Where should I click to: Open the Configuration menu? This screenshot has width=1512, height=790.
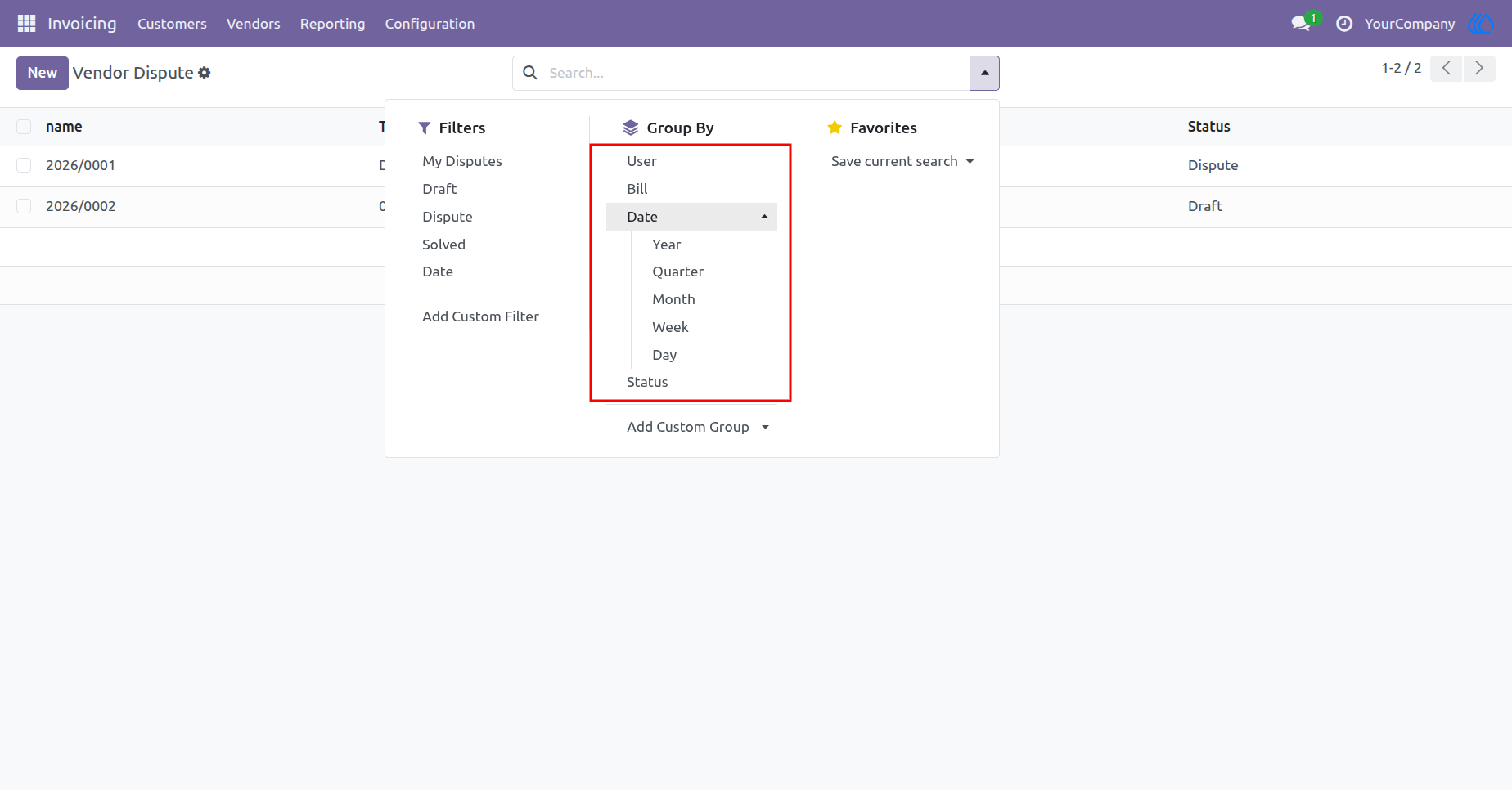click(430, 24)
